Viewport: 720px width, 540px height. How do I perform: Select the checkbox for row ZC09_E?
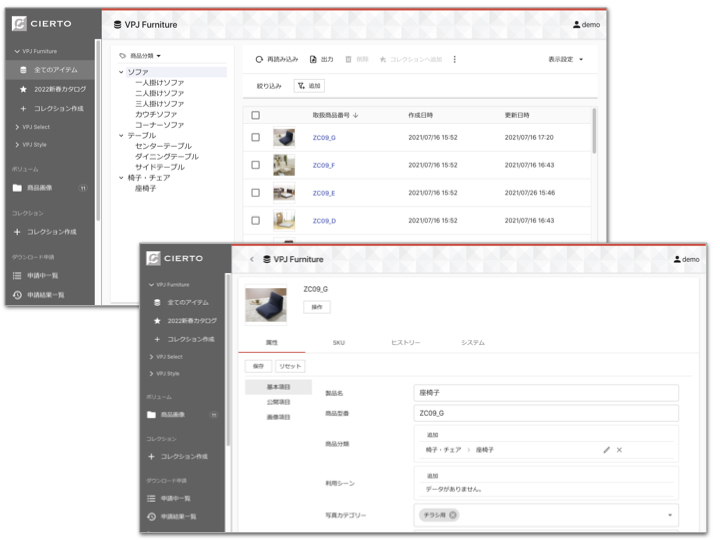point(256,193)
